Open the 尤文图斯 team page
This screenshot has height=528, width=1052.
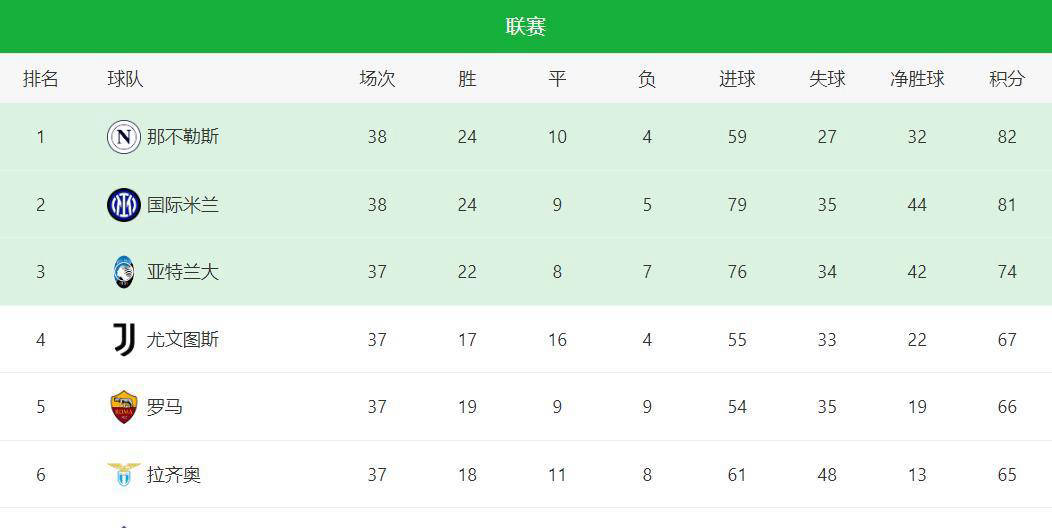coord(182,339)
